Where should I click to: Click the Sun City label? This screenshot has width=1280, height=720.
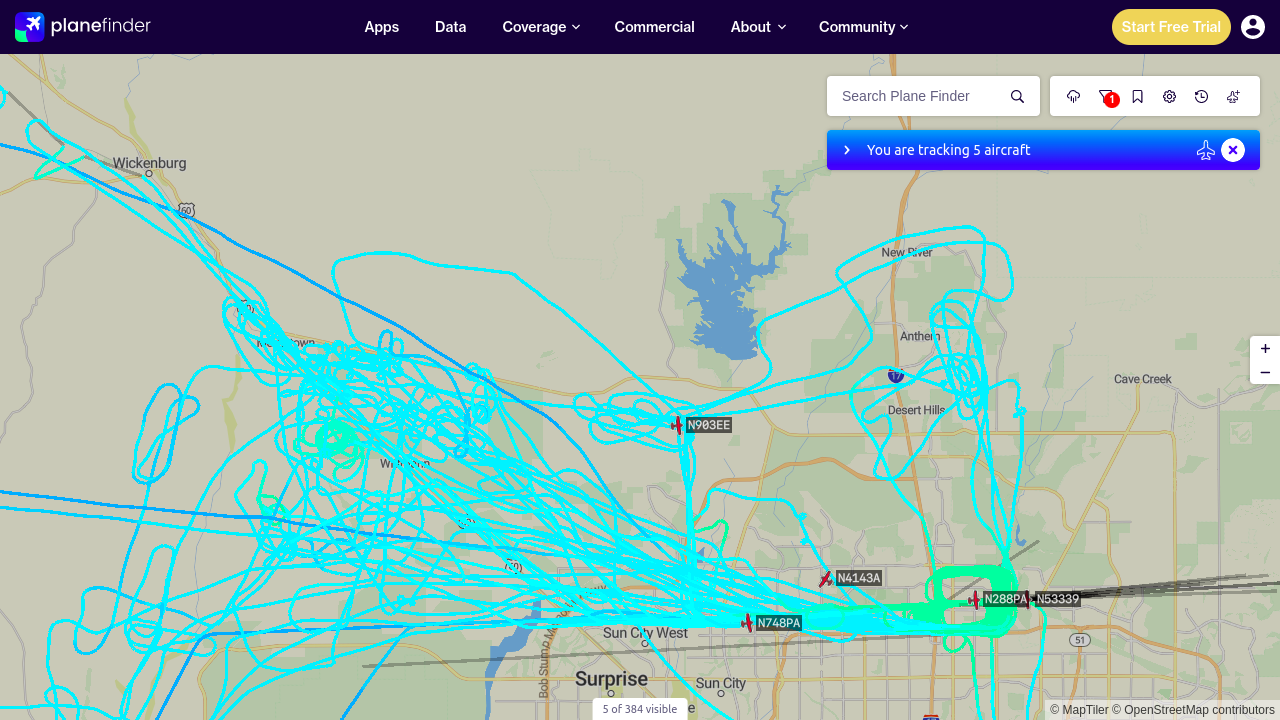(x=721, y=684)
